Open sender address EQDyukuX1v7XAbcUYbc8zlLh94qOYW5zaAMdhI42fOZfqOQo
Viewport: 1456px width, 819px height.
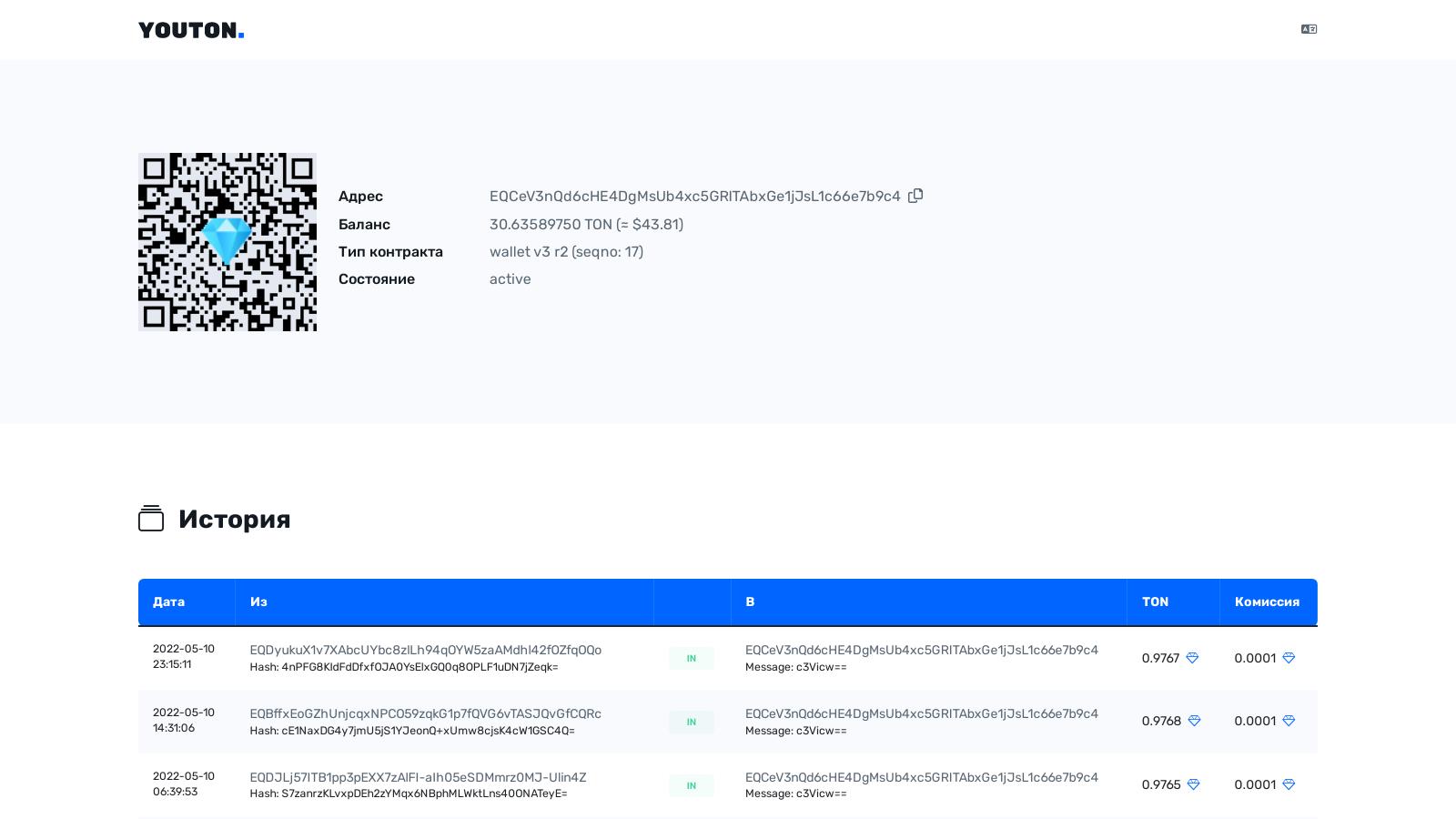tap(425, 650)
